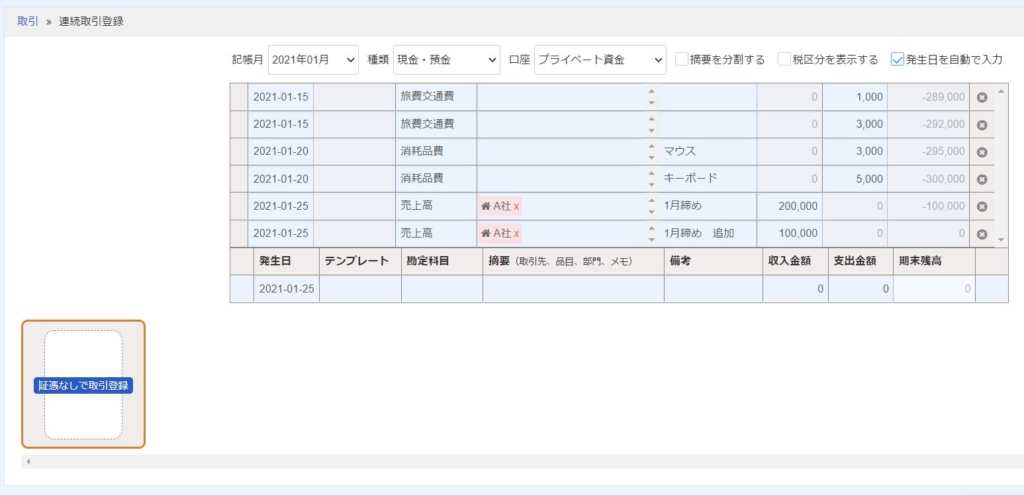Click the 勘定科目 field in the new entry row
The width and height of the screenshot is (1024, 495).
[441, 289]
